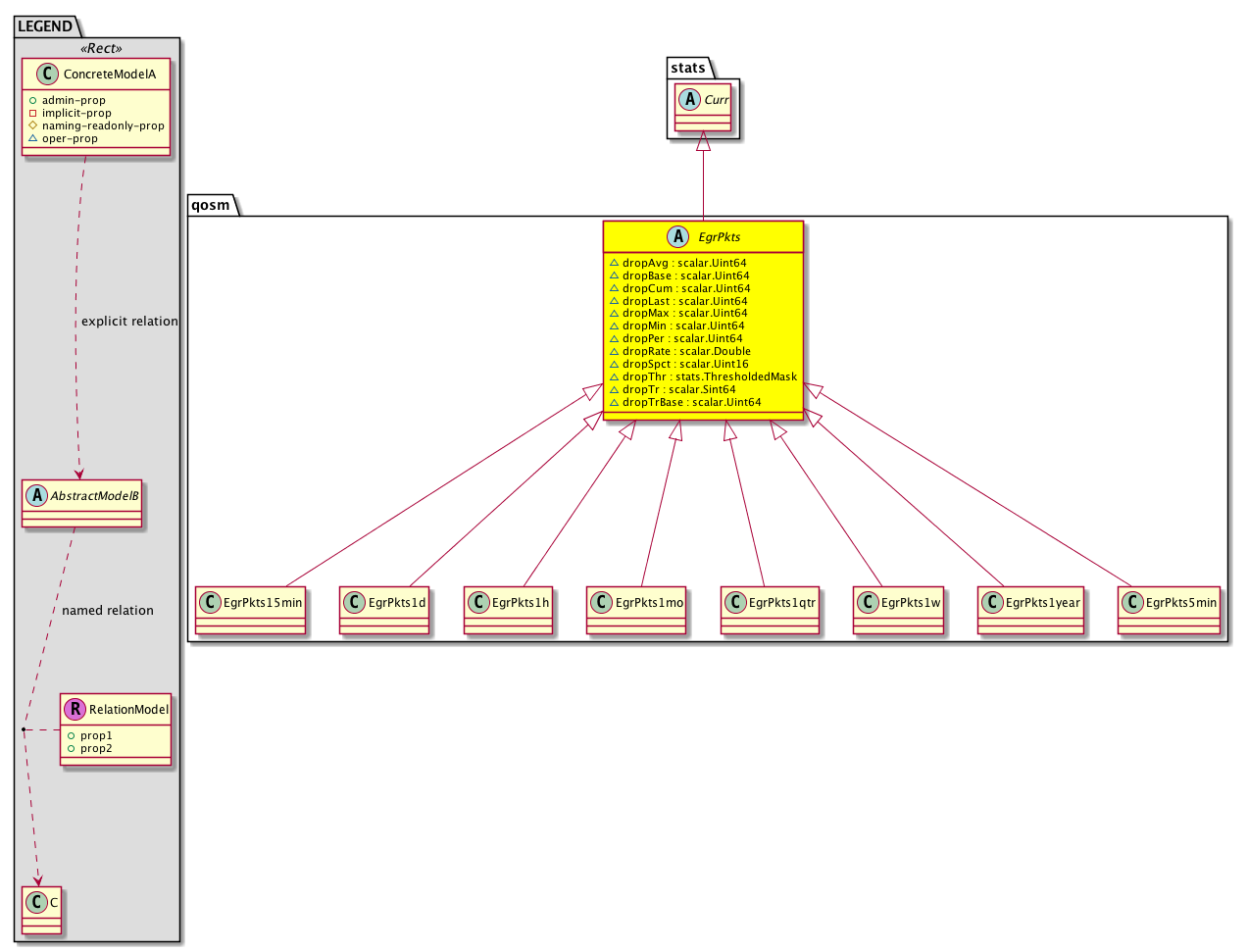Click the EgrPkts1h class name
The image size is (1248, 952).
[x=521, y=602]
